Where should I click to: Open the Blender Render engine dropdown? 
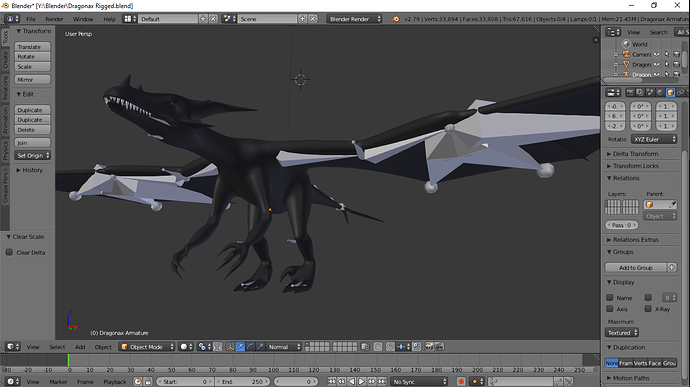[354, 19]
